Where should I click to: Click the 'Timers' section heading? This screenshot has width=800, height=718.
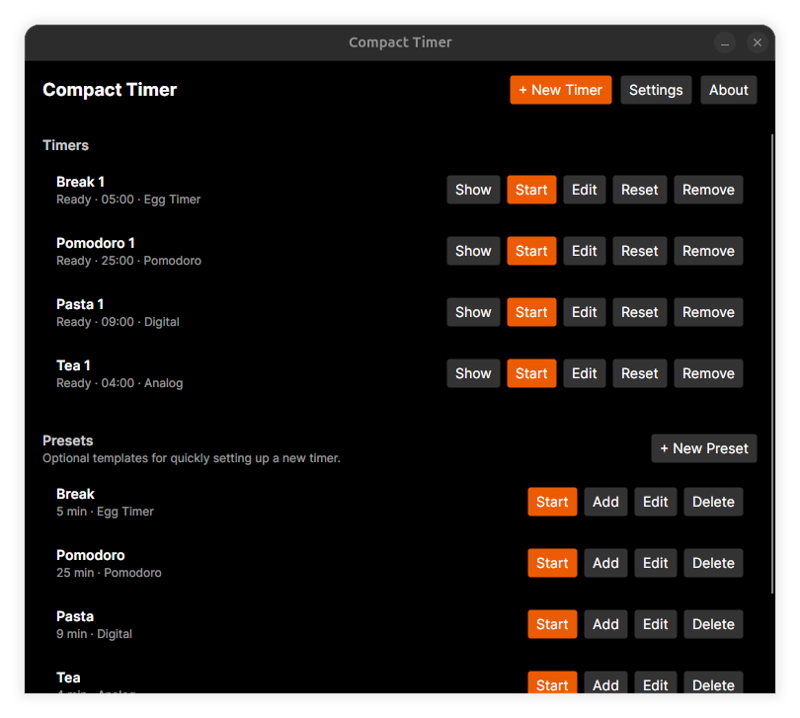tap(66, 145)
